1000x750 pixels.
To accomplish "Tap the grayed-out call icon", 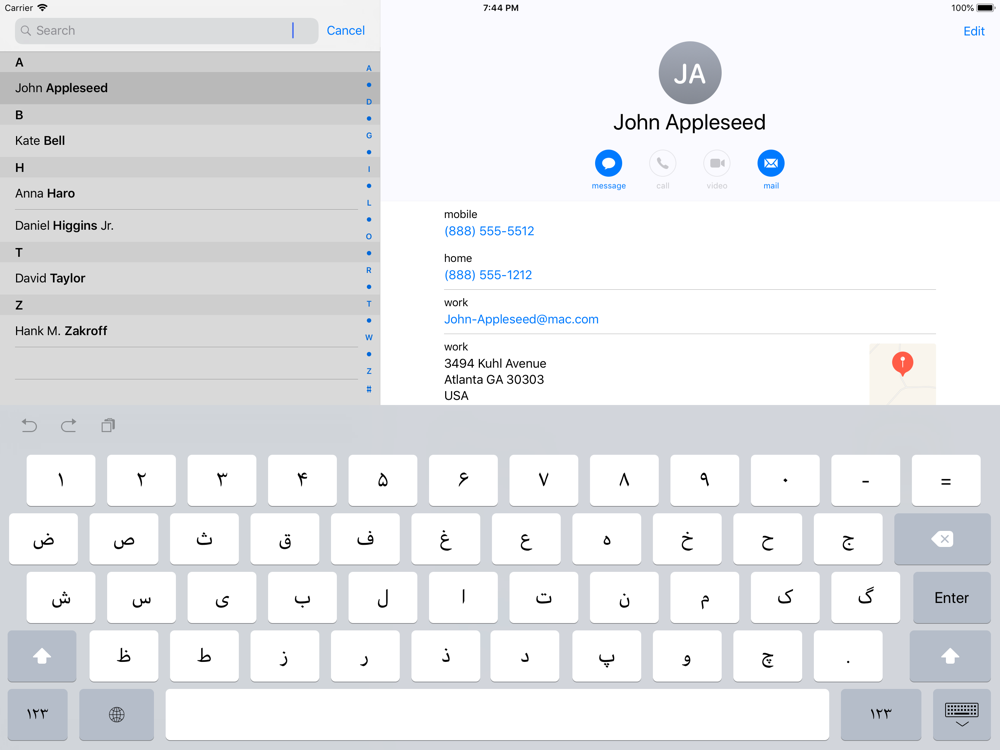I will [x=662, y=163].
